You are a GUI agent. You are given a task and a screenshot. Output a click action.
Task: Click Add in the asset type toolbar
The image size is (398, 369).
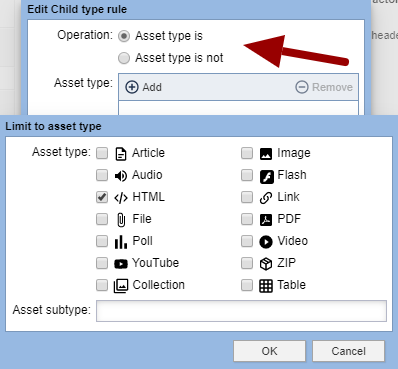pyautogui.click(x=144, y=87)
